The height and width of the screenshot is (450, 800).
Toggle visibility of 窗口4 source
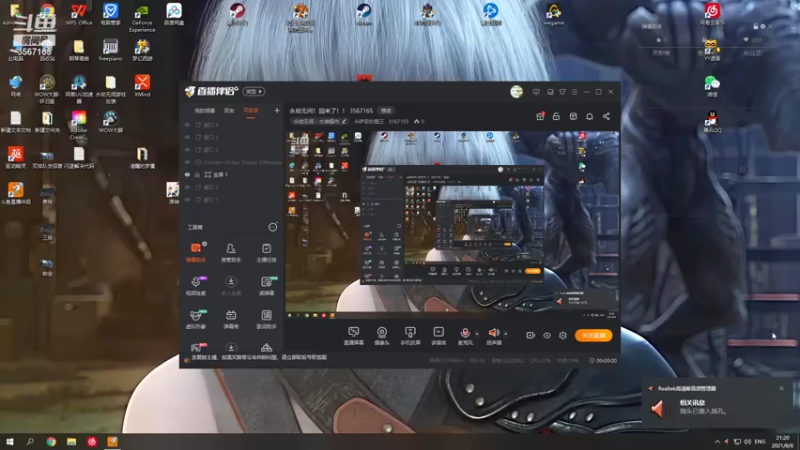tap(187, 124)
